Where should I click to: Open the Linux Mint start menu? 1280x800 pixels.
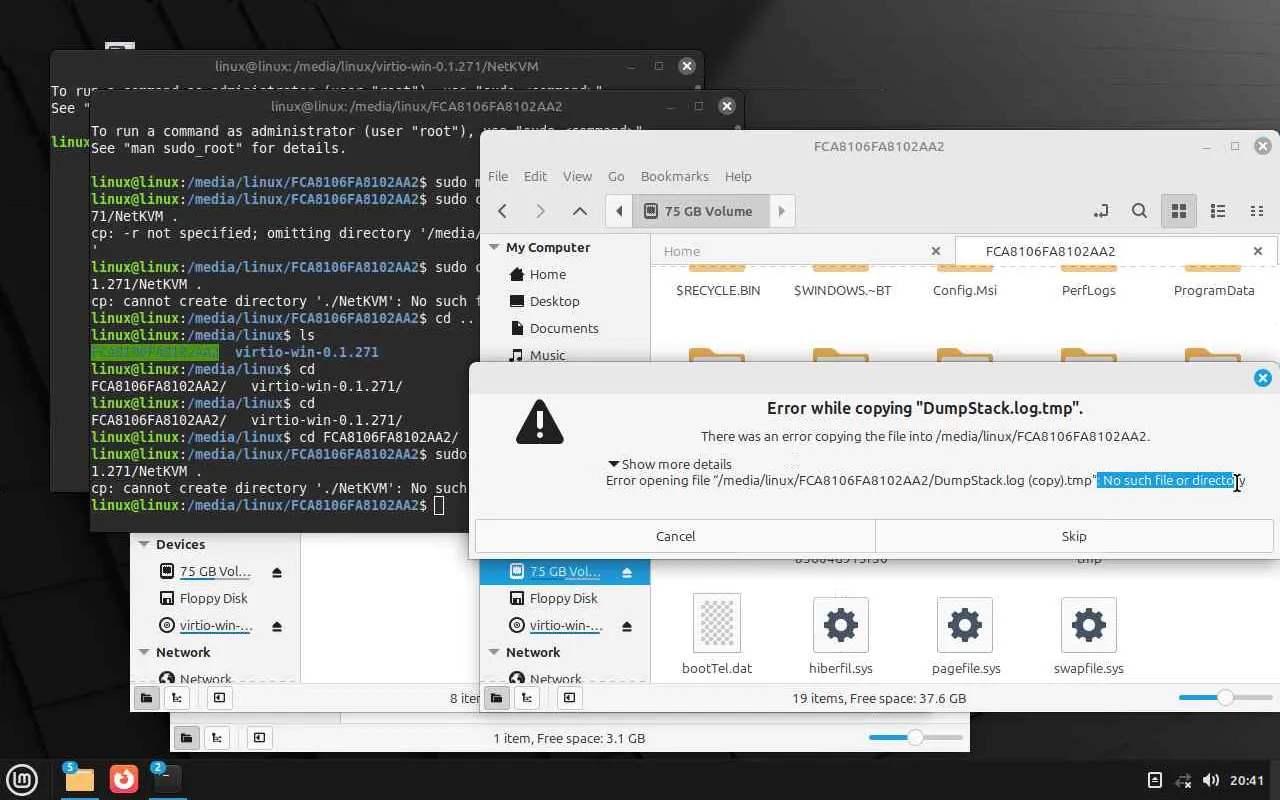(23, 779)
